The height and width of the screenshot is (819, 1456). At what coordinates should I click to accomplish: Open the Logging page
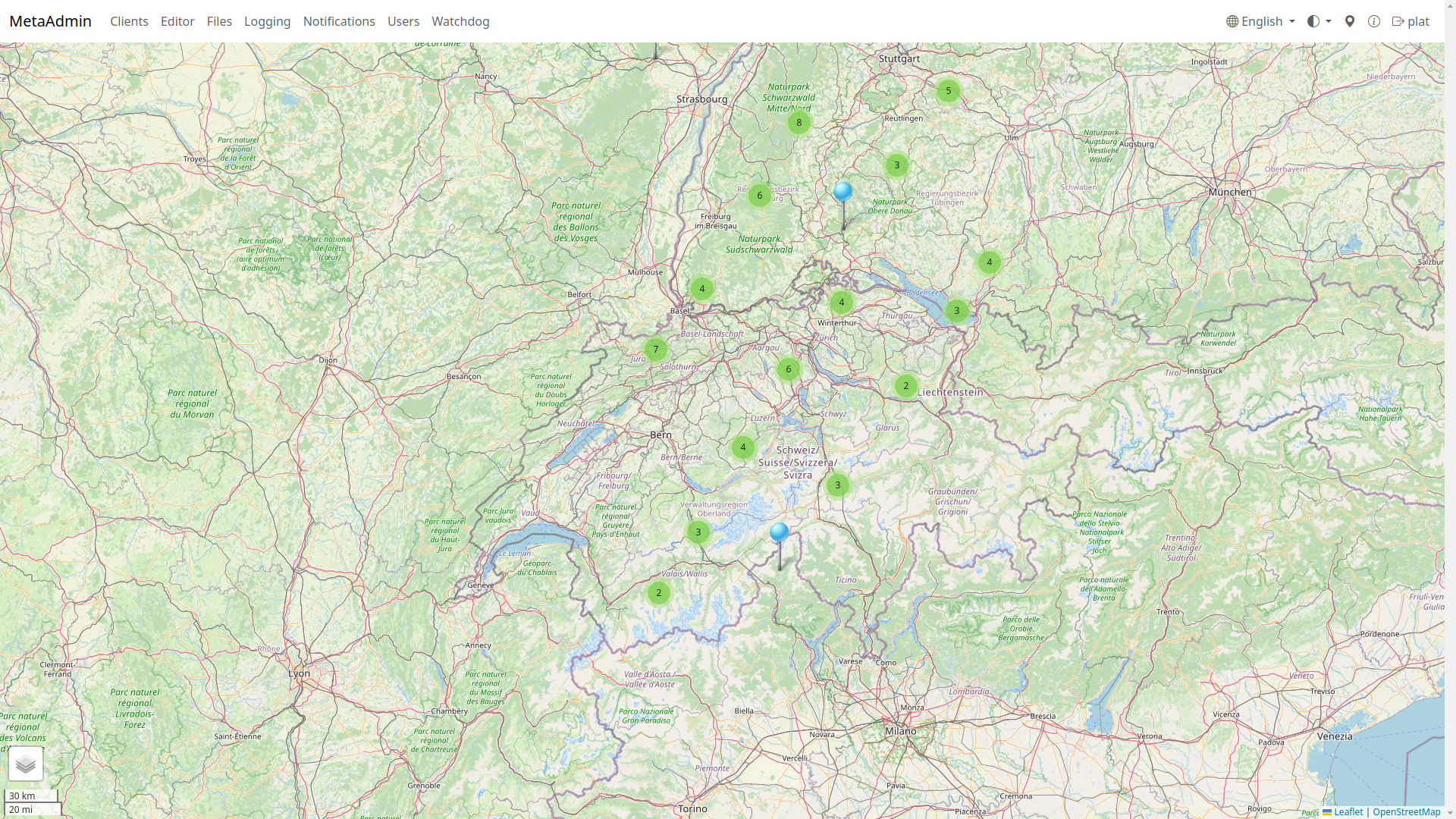pos(267,21)
